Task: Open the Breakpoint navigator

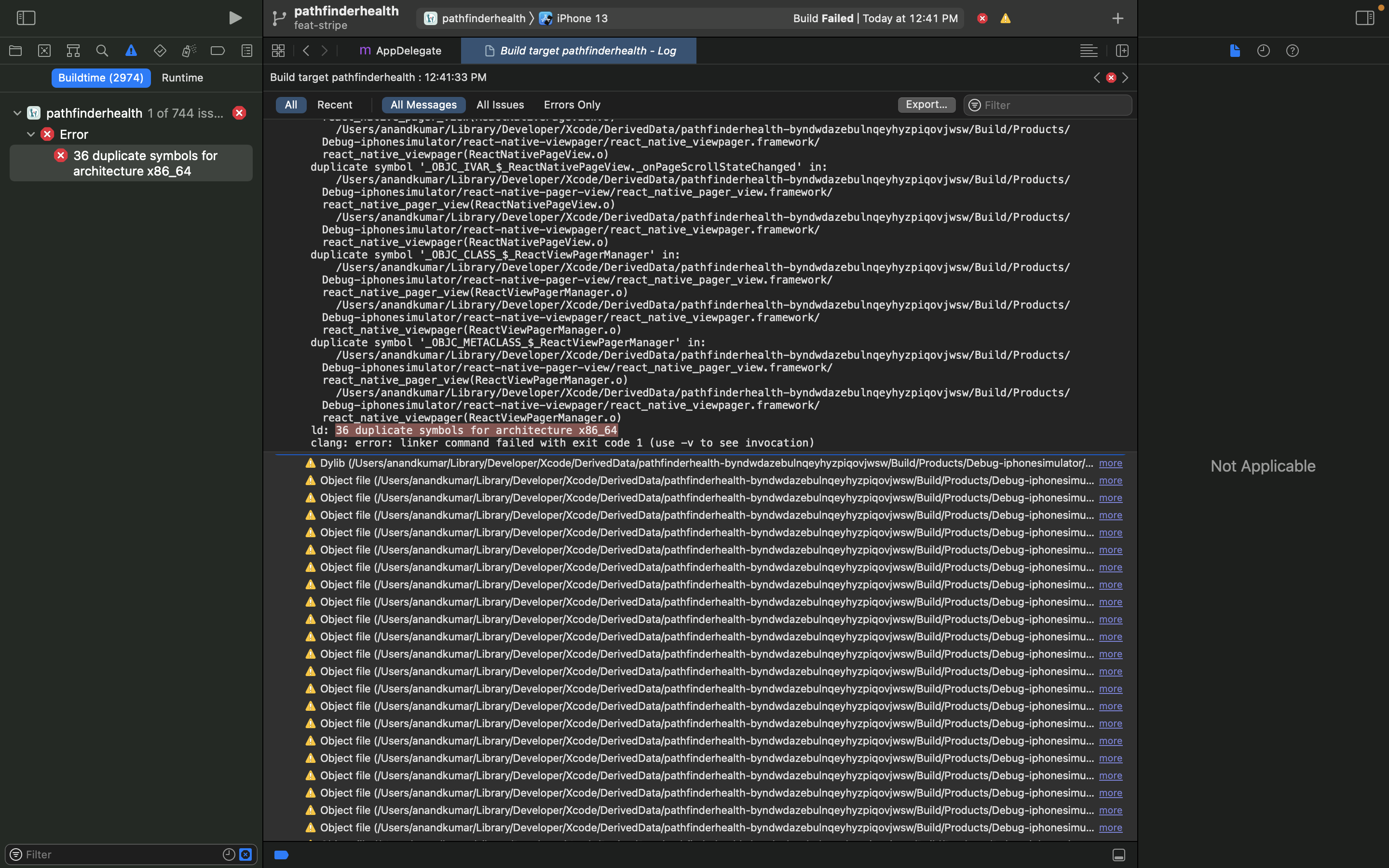Action: [218, 51]
